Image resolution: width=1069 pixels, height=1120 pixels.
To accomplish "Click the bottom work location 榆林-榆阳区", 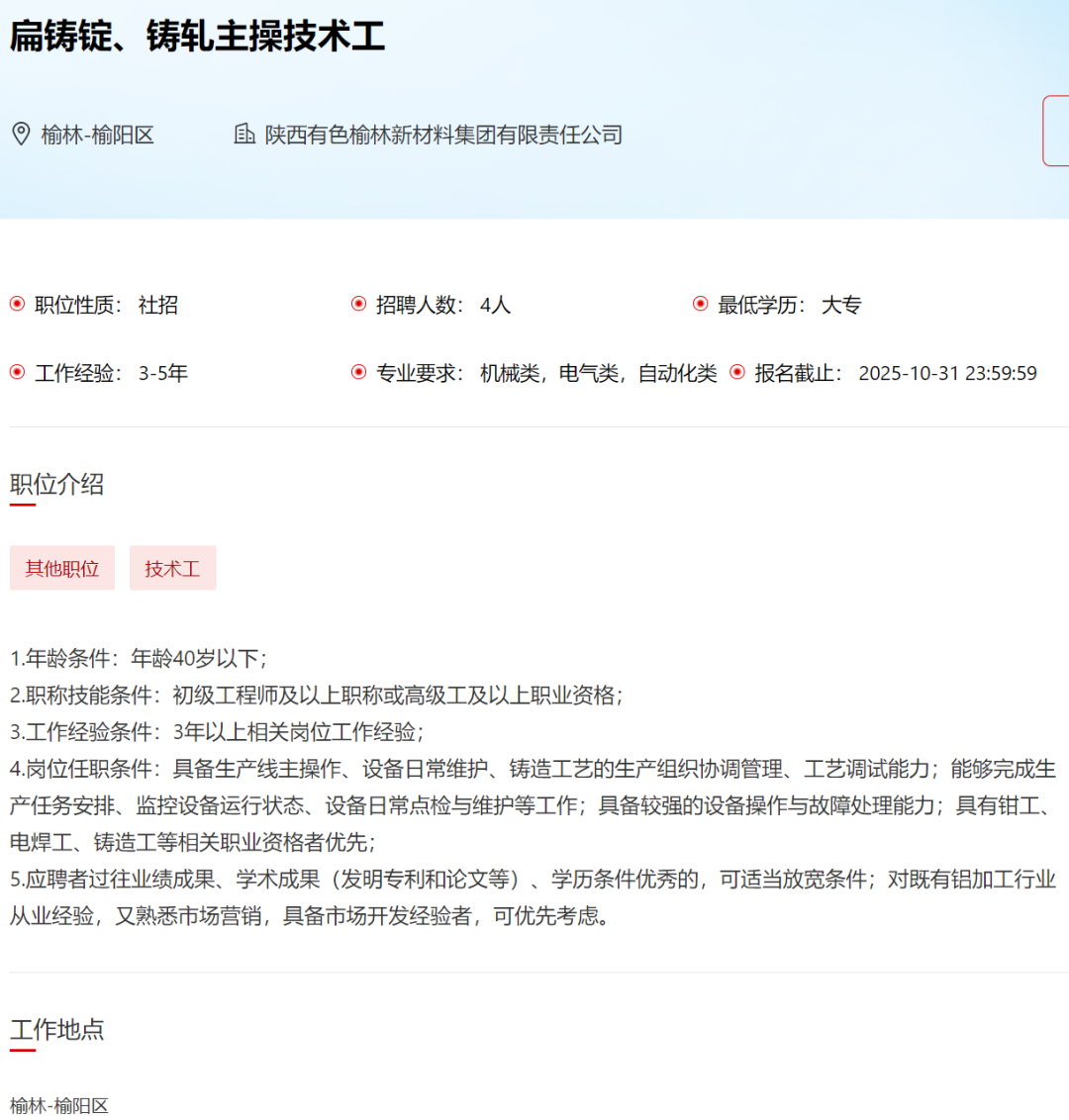I will coord(59,1106).
